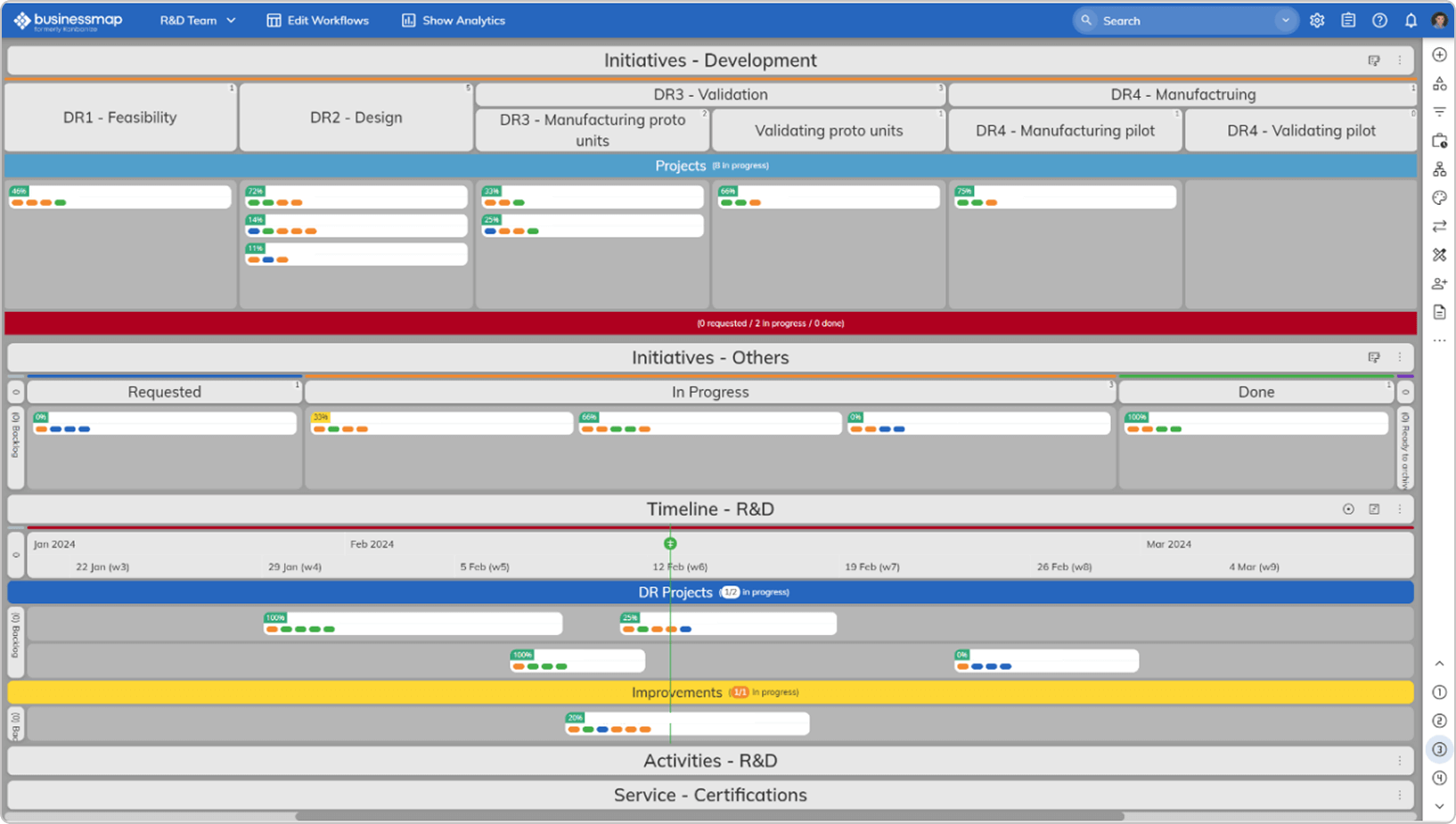Open the board hierarchy icon in the sidebar
Viewport: 1456px width, 824px height.
click(1439, 168)
